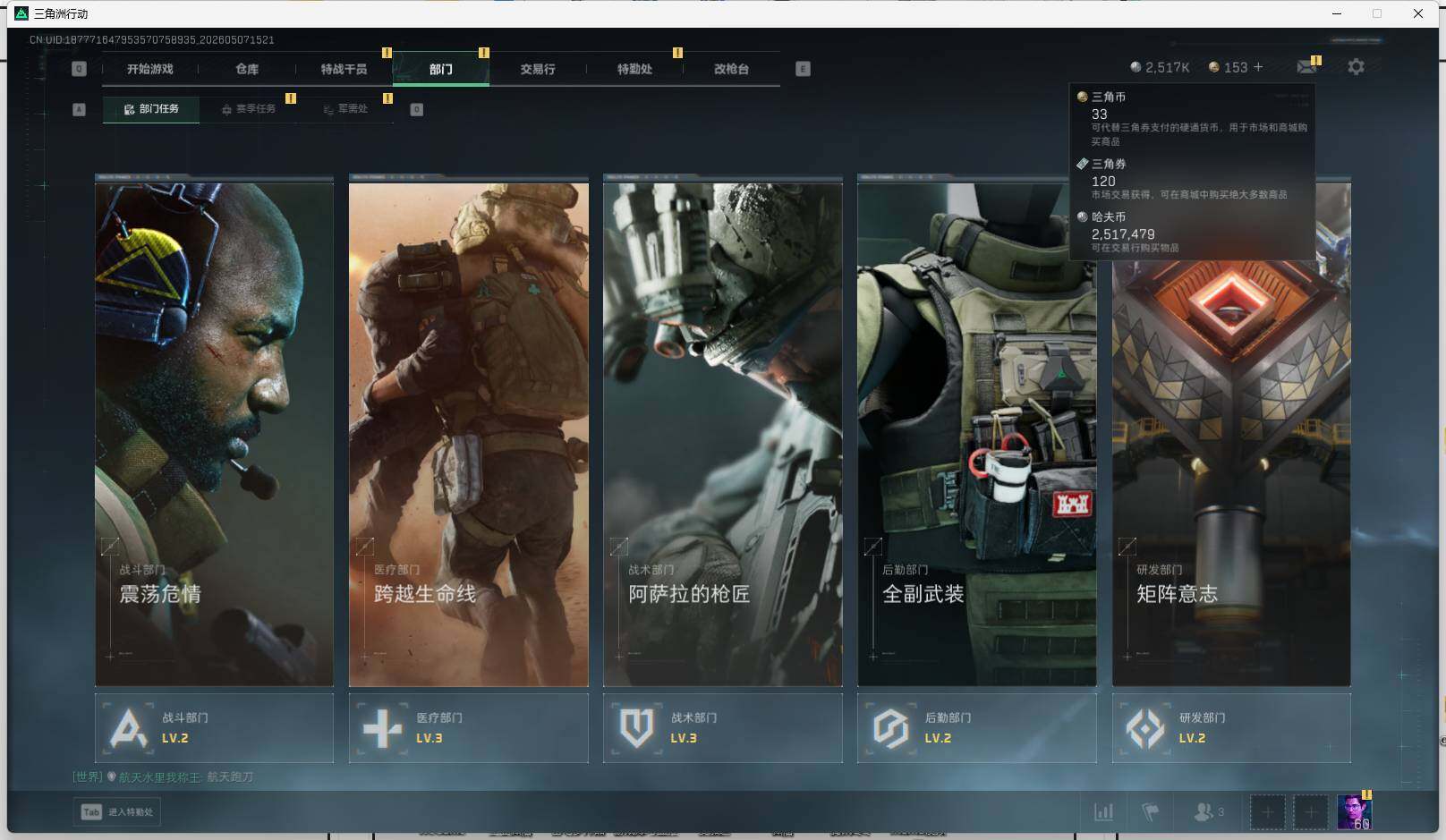Click the Tab key icon at bottom
1446x840 pixels.
coord(91,812)
